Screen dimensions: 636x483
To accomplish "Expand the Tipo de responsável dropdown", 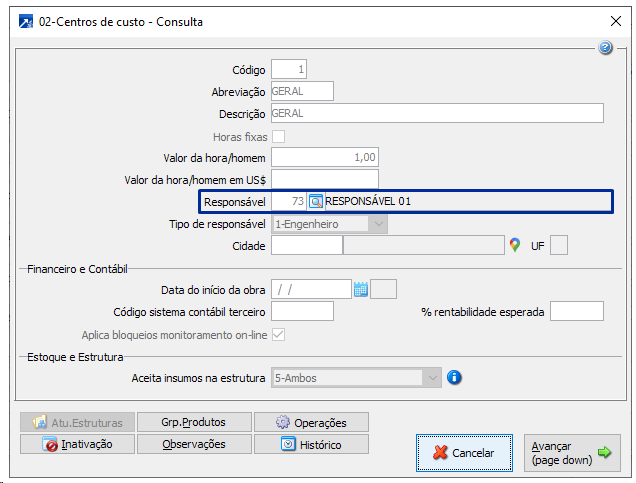I will pyautogui.click(x=378, y=224).
